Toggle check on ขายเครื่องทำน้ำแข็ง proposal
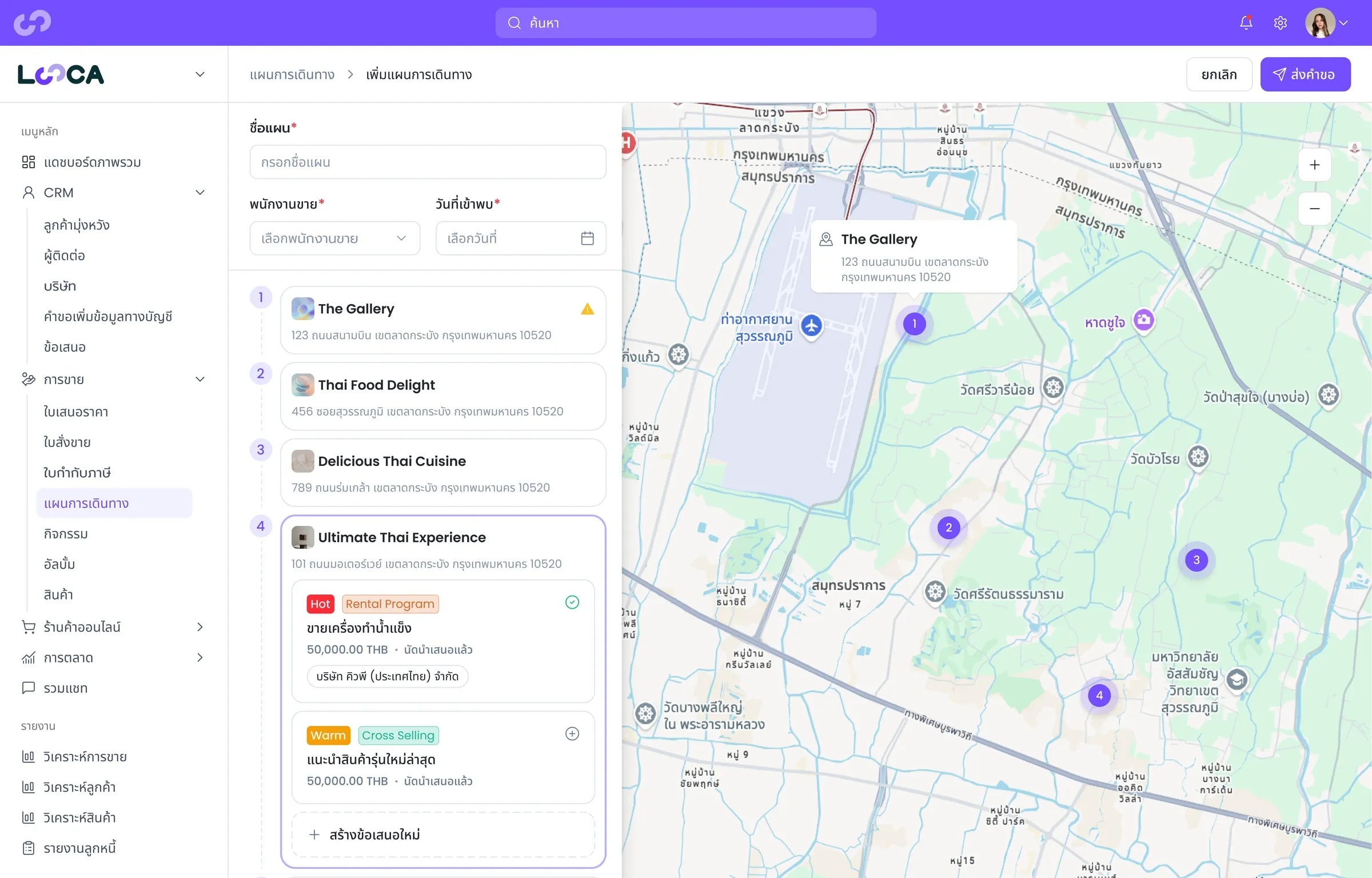 point(572,602)
